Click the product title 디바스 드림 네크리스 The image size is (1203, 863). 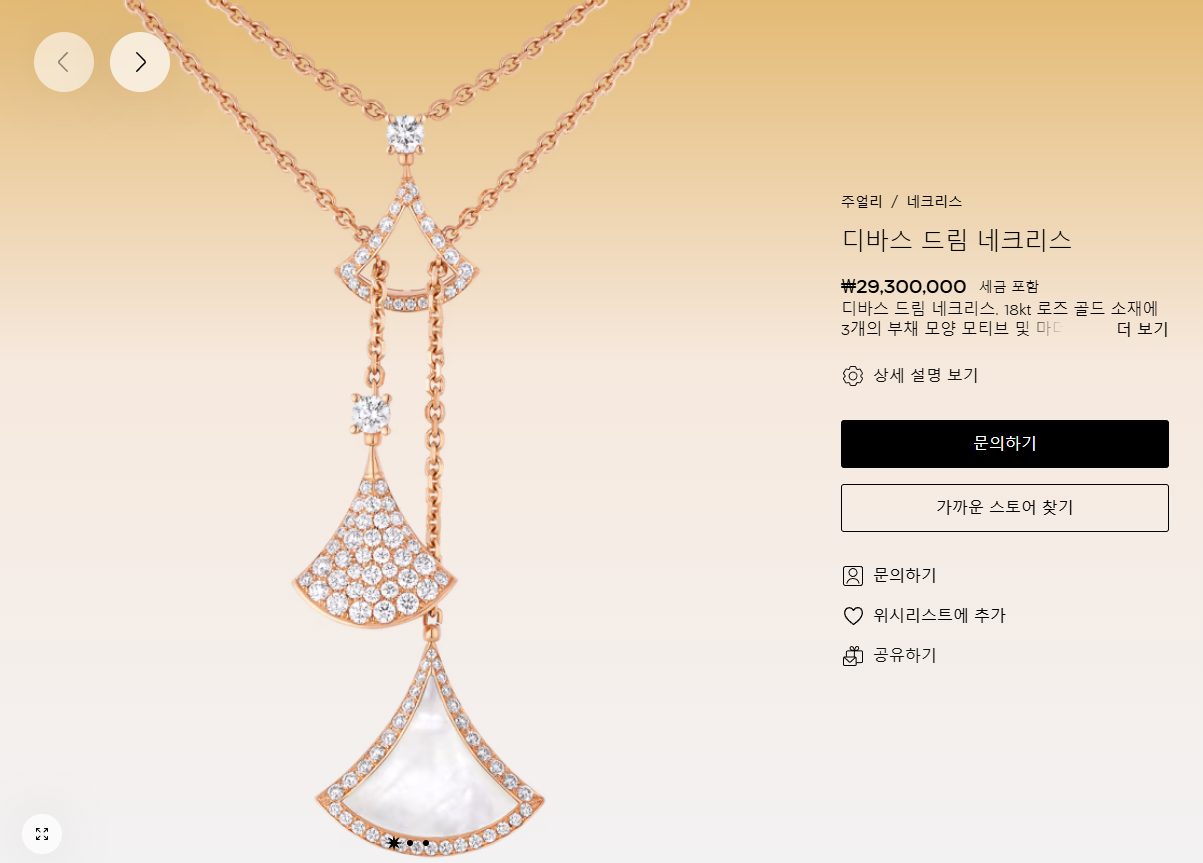[957, 240]
